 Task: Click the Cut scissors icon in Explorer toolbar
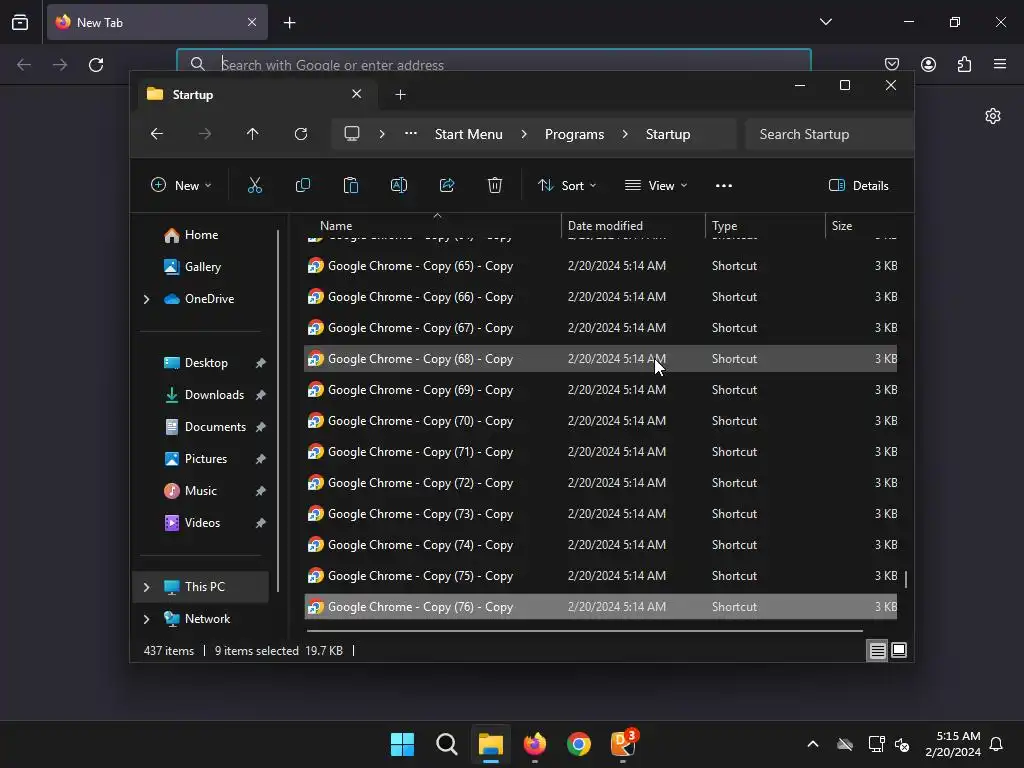(255, 185)
